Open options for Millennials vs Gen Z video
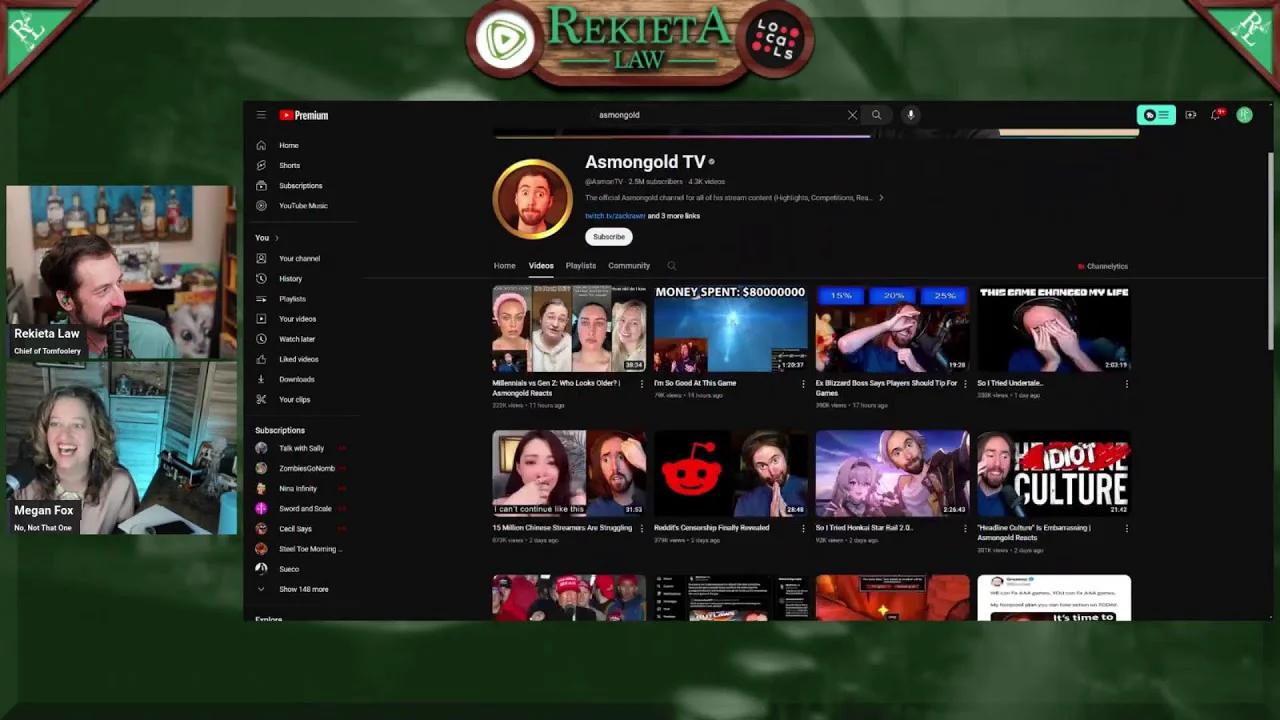This screenshot has height=720, width=1280. [x=641, y=384]
